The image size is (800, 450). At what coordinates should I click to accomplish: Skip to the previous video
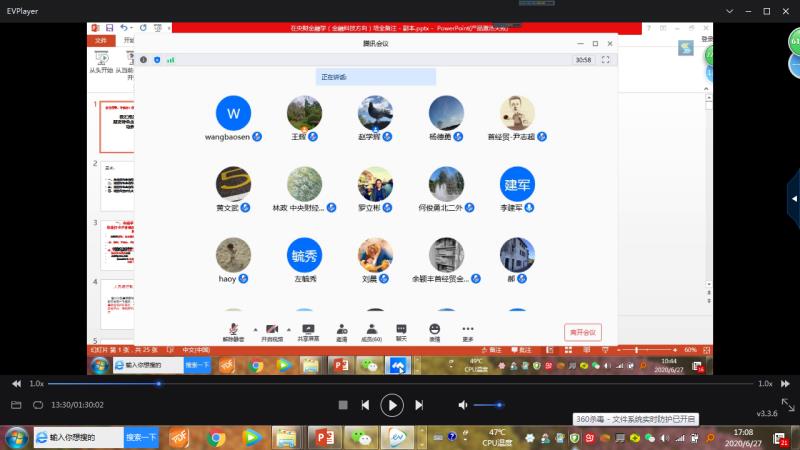pos(366,405)
